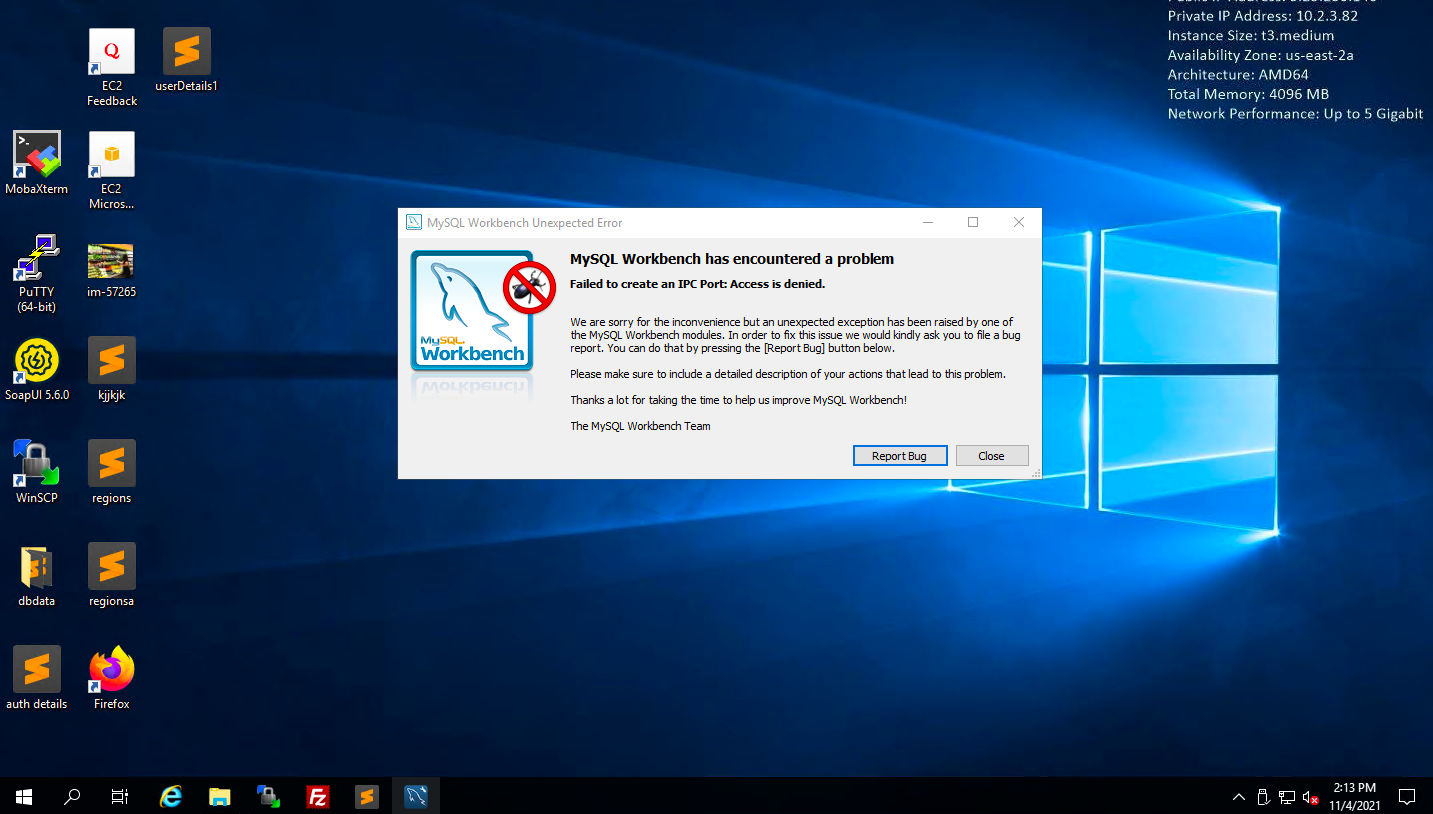Open the clock showing 2:13 PM
1433x814 pixels.
coord(1355,796)
